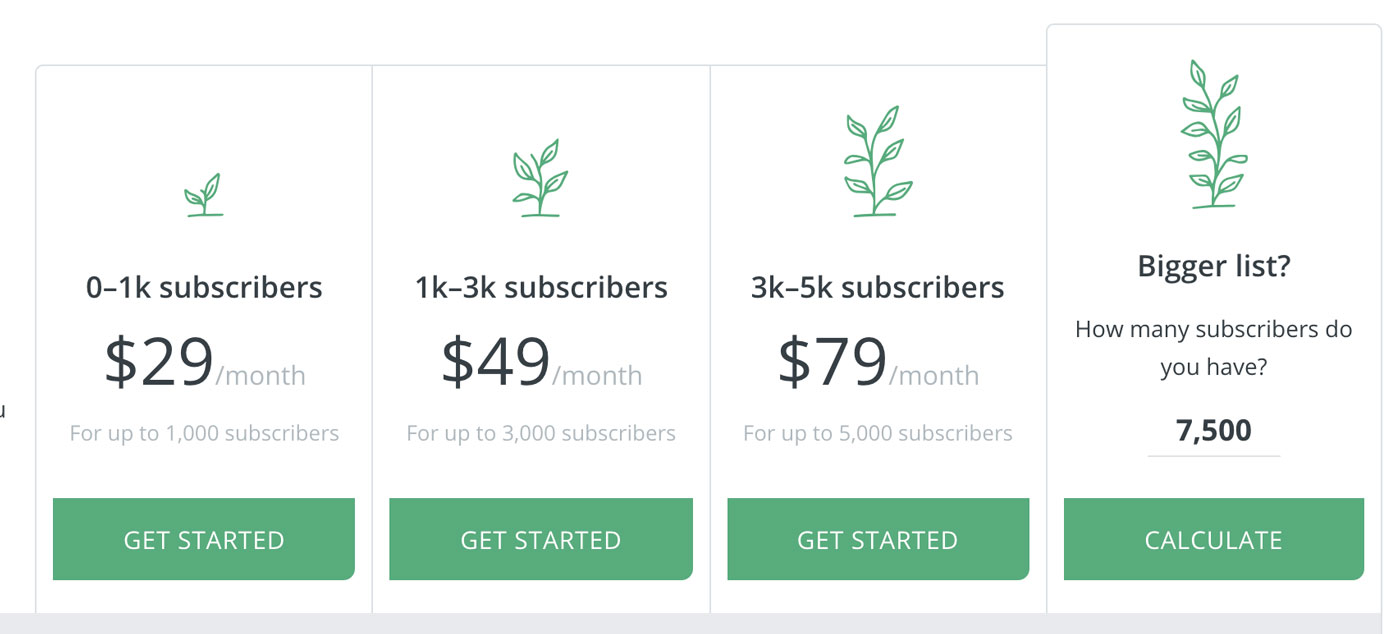Click the $79/month price
The image size is (1400, 634).
[879, 362]
